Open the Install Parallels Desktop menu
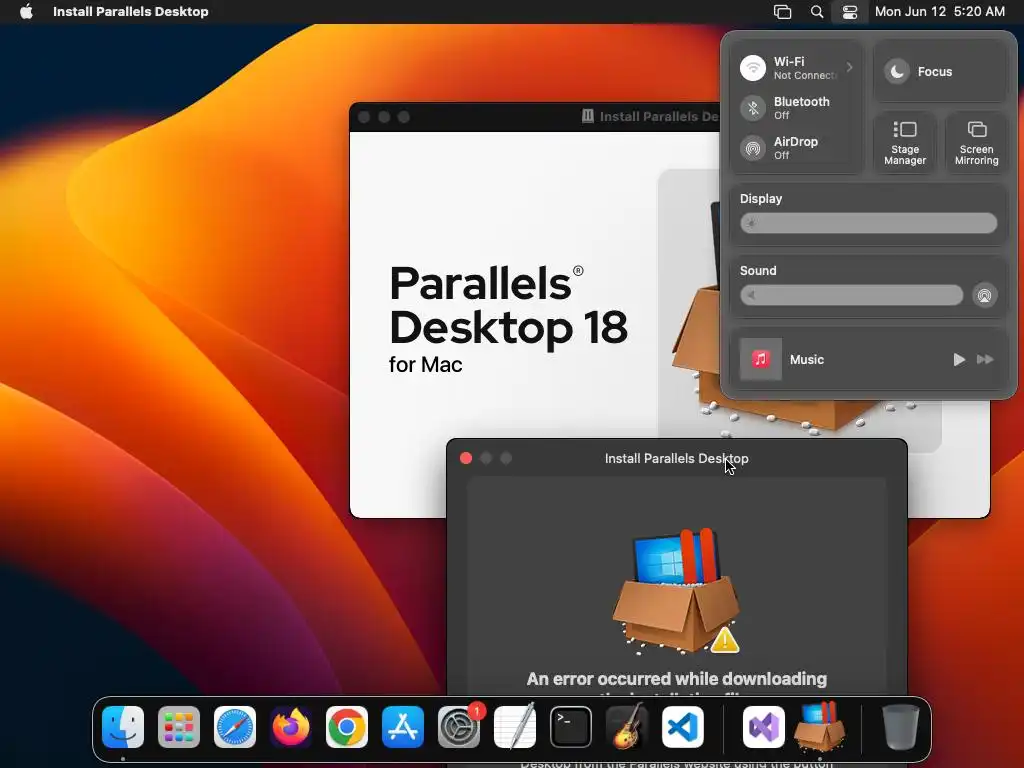The image size is (1024, 768). (x=131, y=12)
